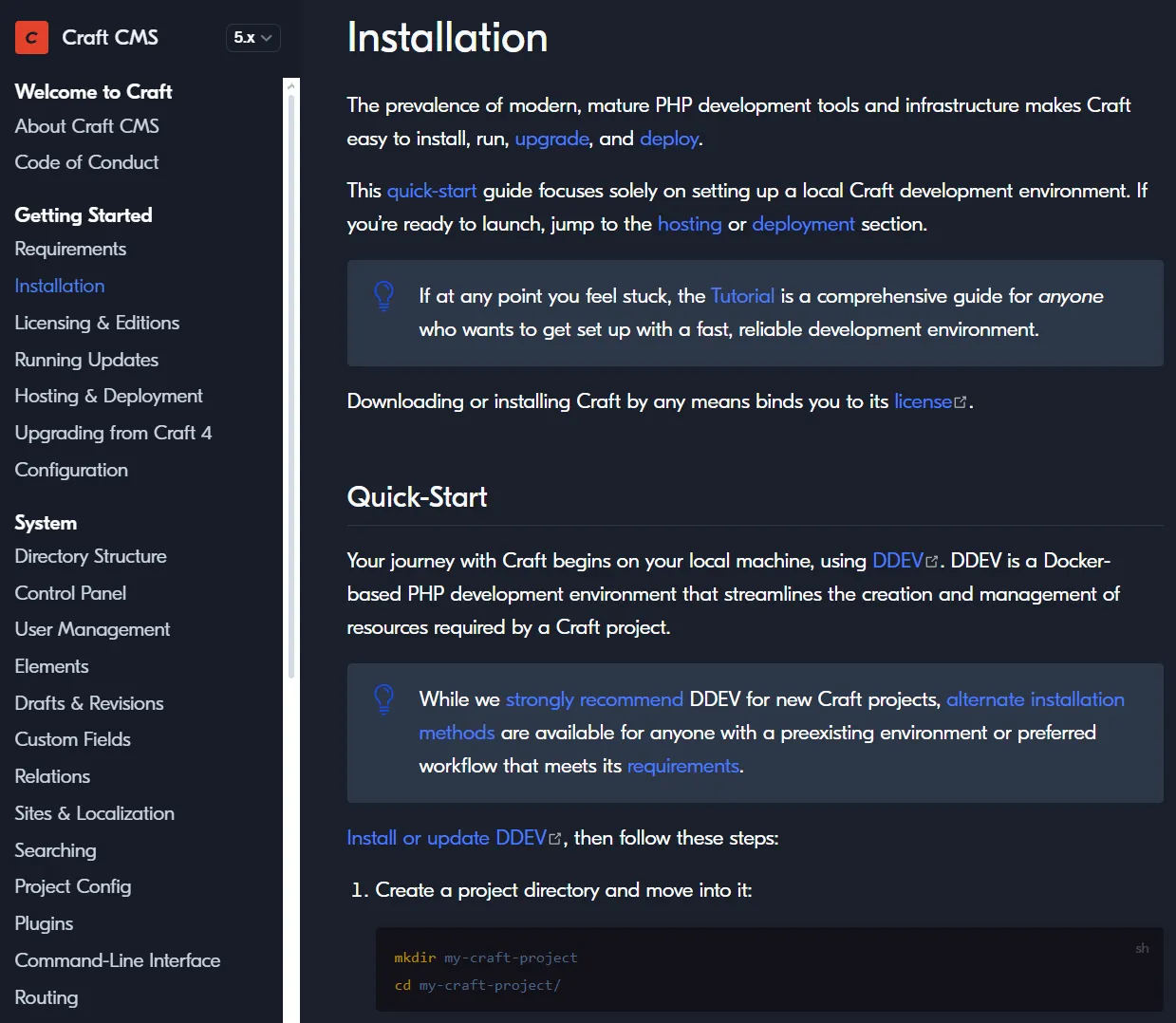This screenshot has height=1023, width=1176.
Task: Click the "requirements" link in tip
Action: (683, 766)
